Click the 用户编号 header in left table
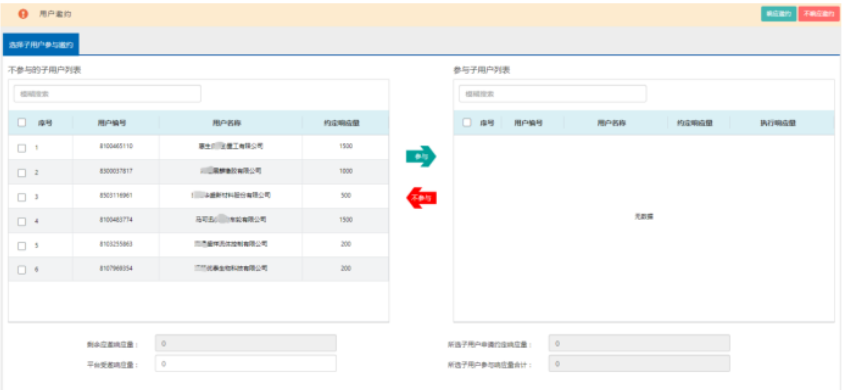 click(x=112, y=123)
